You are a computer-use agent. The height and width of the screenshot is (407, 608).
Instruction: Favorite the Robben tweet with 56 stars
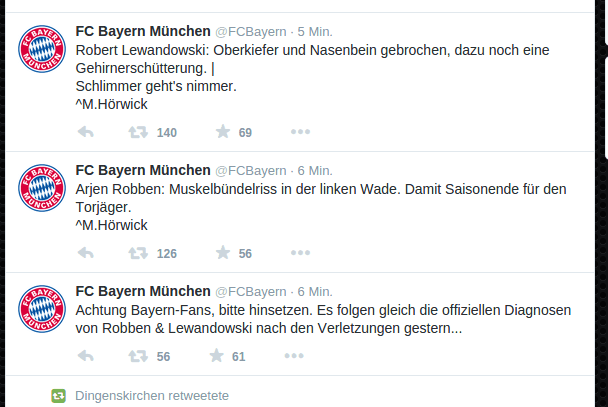[223, 253]
